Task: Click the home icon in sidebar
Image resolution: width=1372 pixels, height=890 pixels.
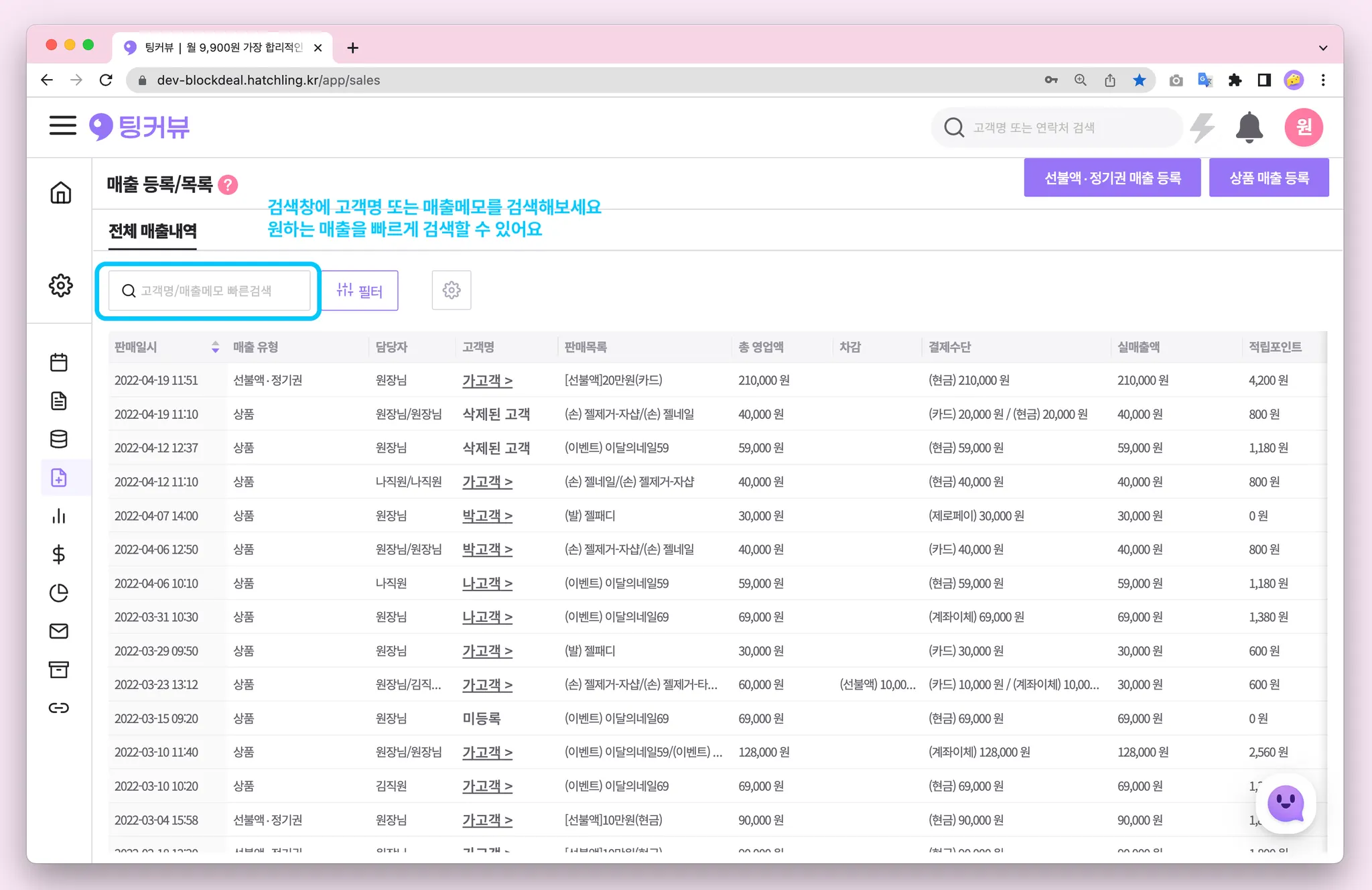Action: [60, 193]
